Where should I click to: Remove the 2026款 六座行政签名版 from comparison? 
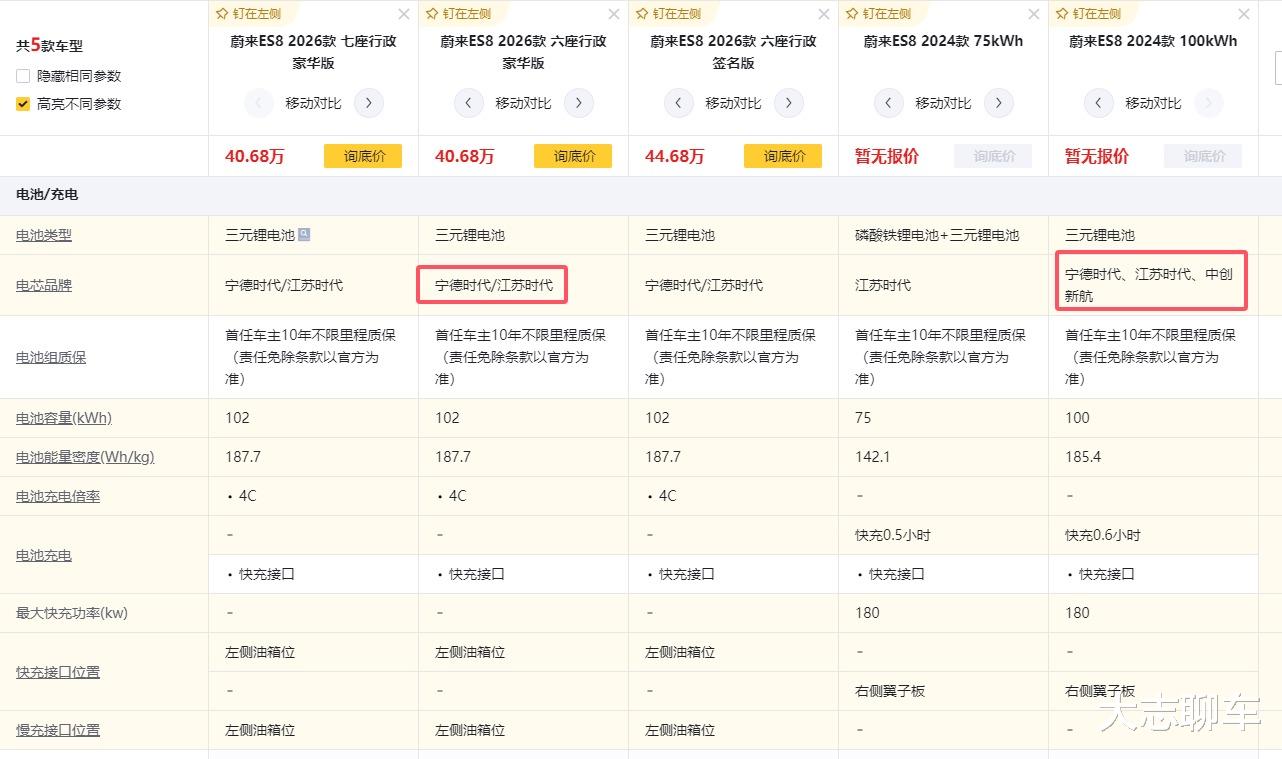(x=824, y=14)
